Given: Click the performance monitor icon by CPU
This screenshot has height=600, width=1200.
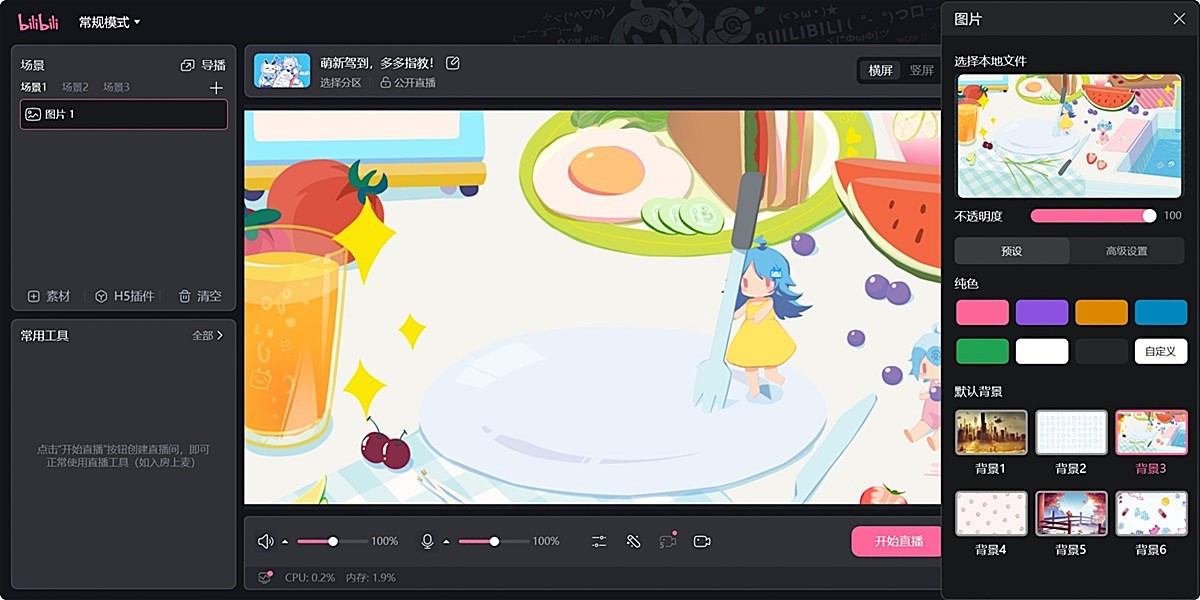Looking at the screenshot, I should [265, 577].
